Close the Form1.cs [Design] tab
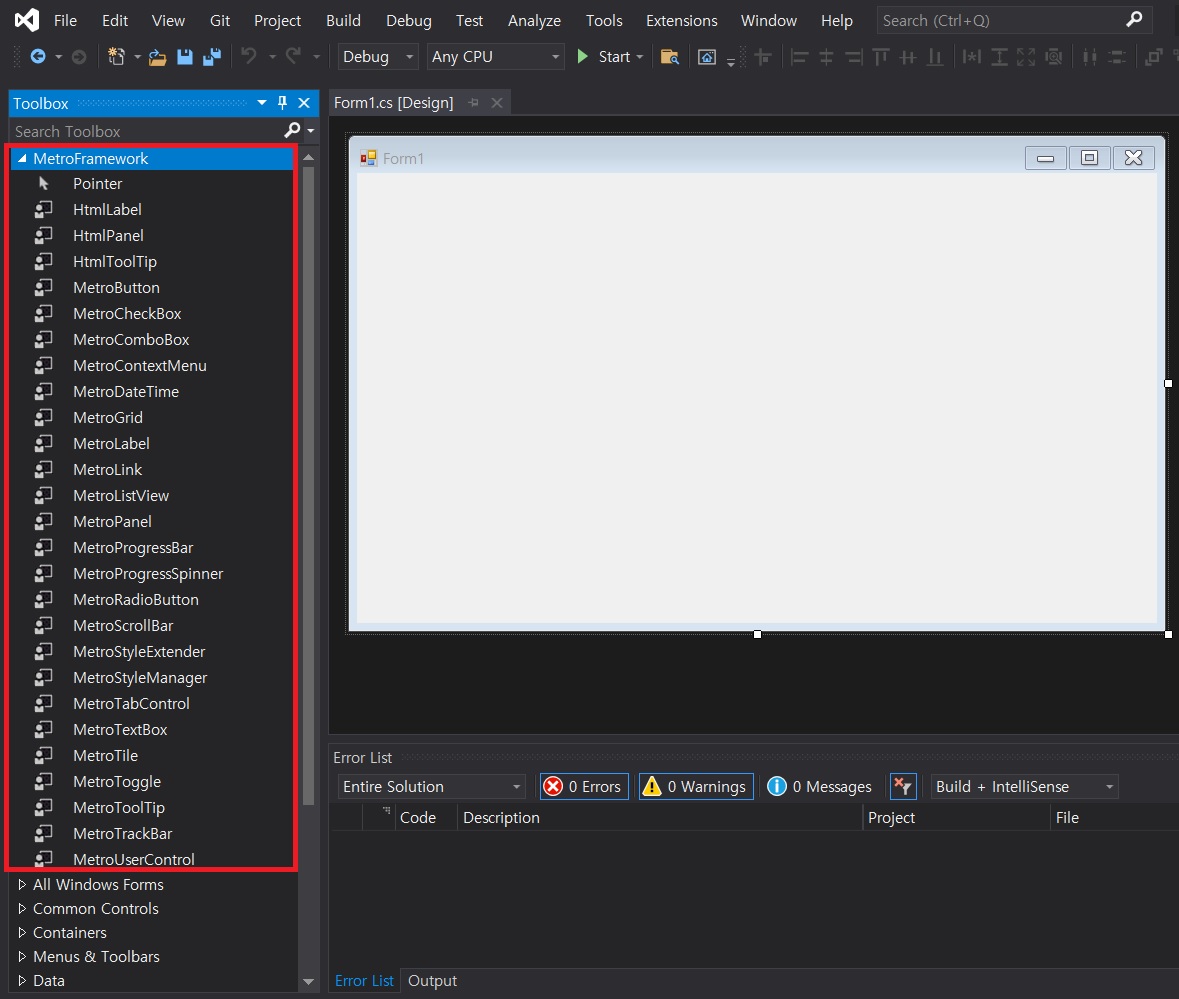 pos(497,103)
